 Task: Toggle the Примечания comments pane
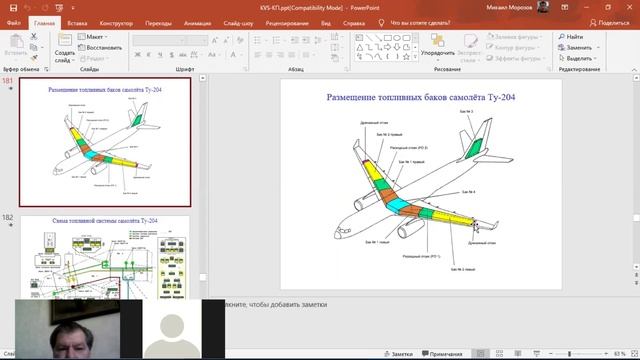click(x=442, y=354)
